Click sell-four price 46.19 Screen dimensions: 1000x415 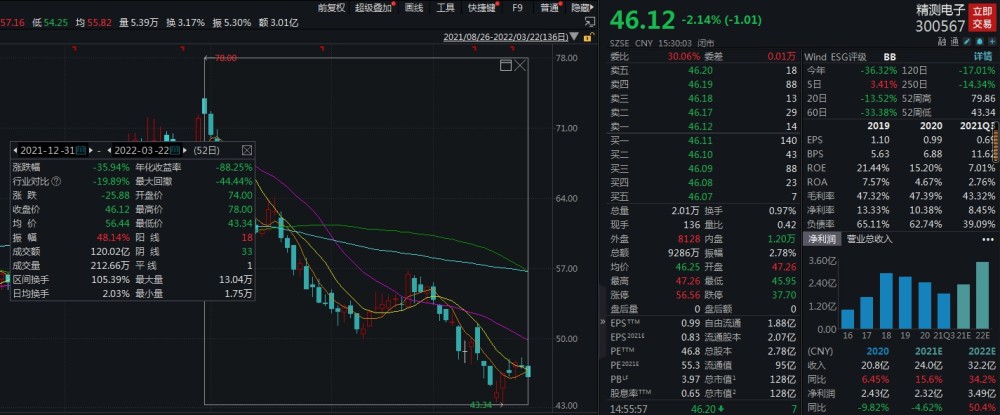(700, 84)
